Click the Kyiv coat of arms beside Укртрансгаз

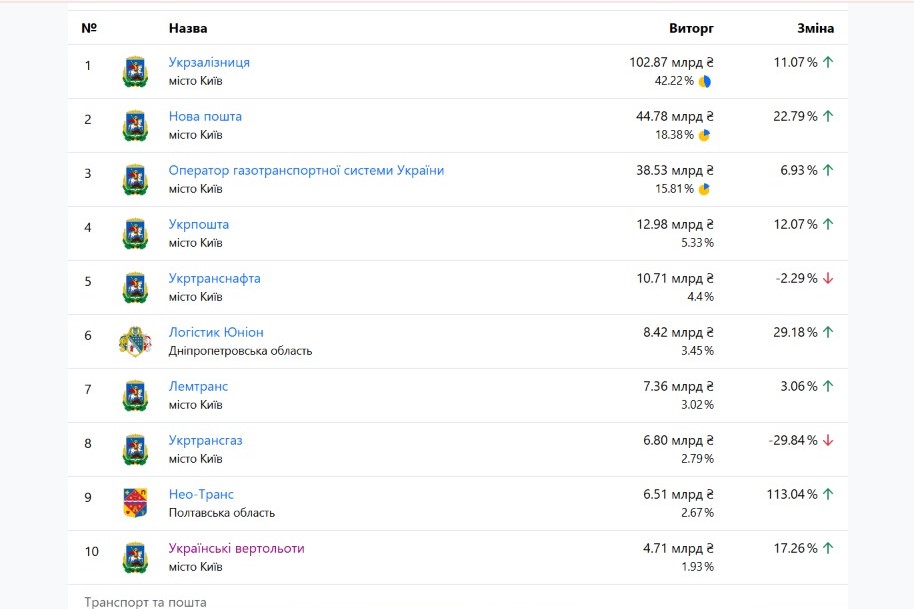tap(135, 450)
